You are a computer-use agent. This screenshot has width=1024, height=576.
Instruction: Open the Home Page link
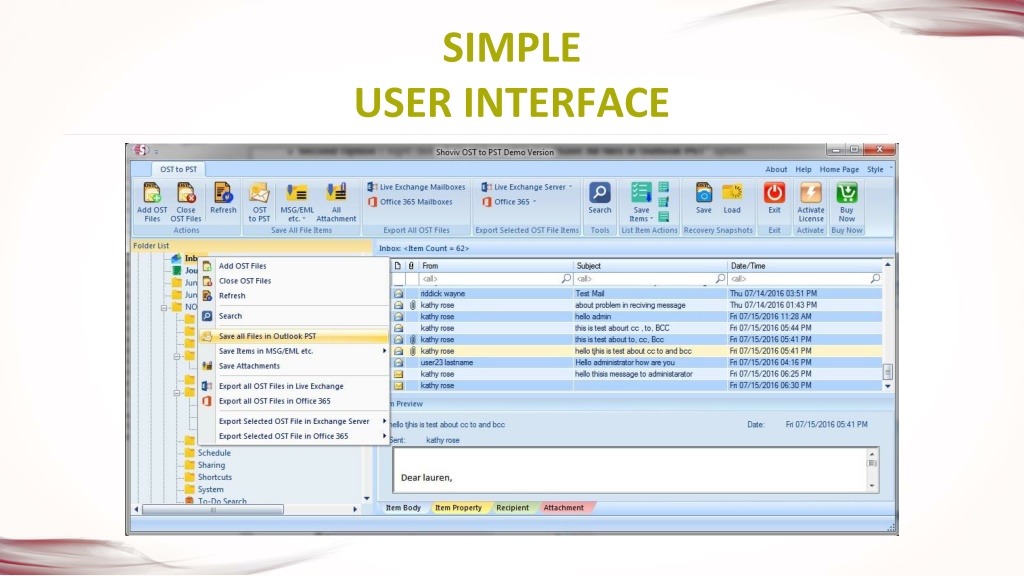point(839,169)
